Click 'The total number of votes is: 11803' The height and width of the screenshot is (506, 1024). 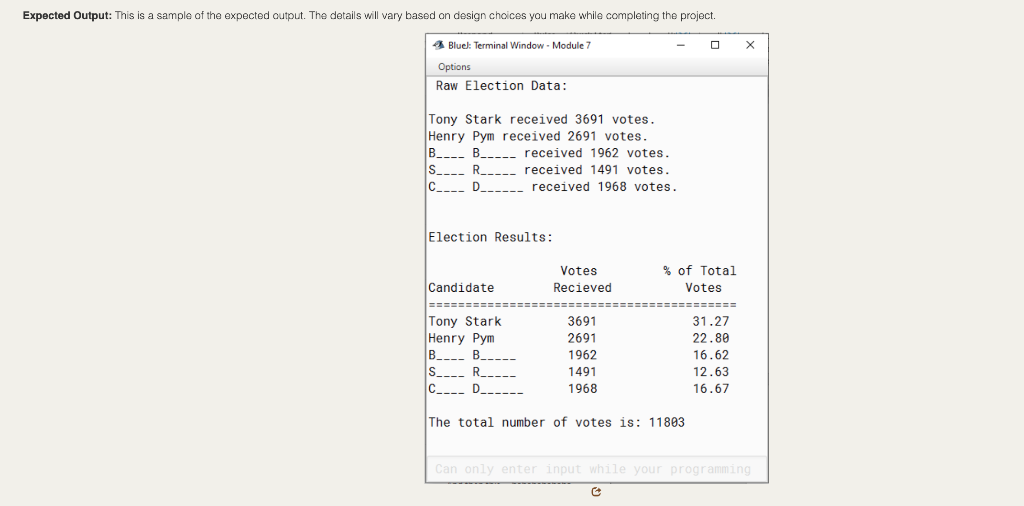pos(556,422)
